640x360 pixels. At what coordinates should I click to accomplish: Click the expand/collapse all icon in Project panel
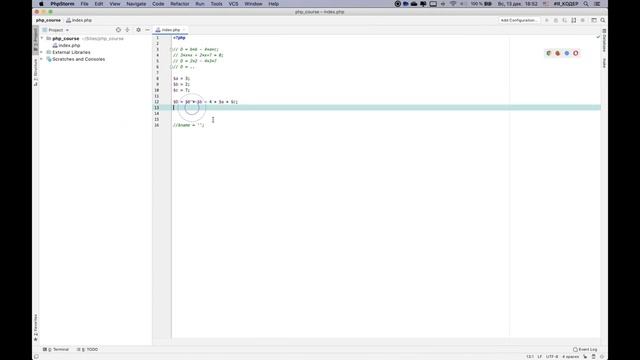pyautogui.click(x=127, y=30)
